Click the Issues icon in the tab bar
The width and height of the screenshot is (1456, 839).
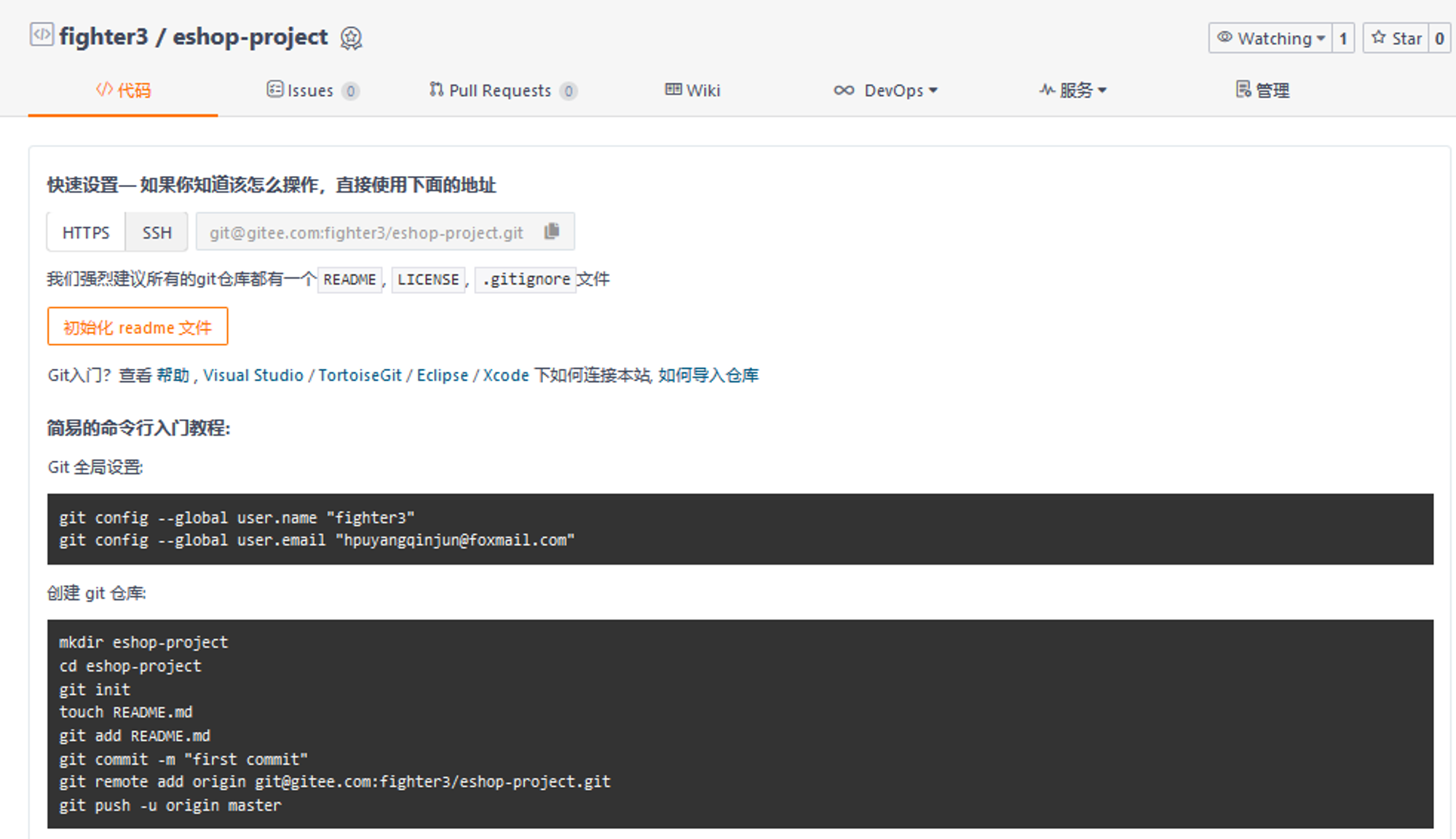[x=274, y=90]
